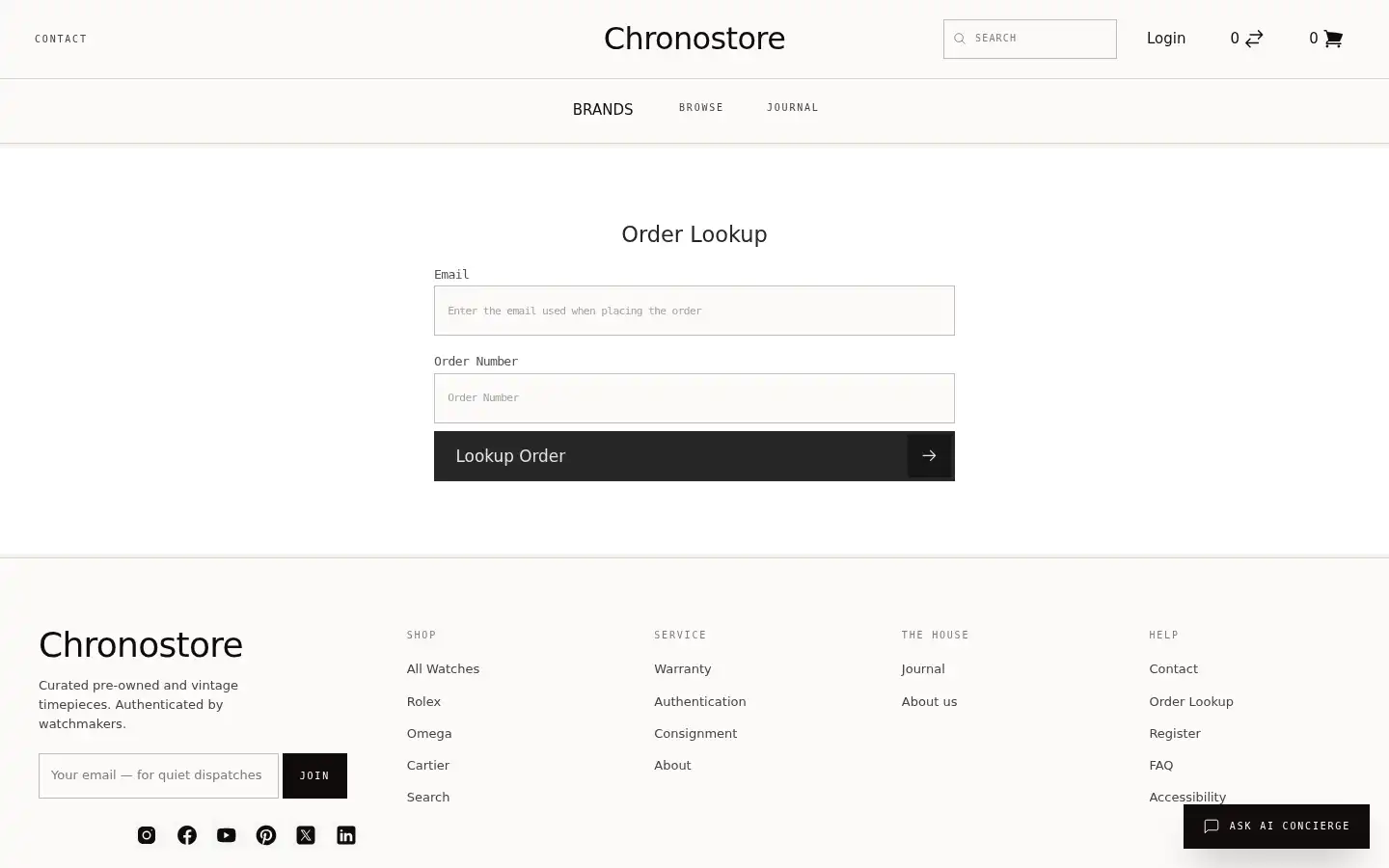Screen dimensions: 1389x868
Task: Go to the Login page
Action: coord(1166,39)
